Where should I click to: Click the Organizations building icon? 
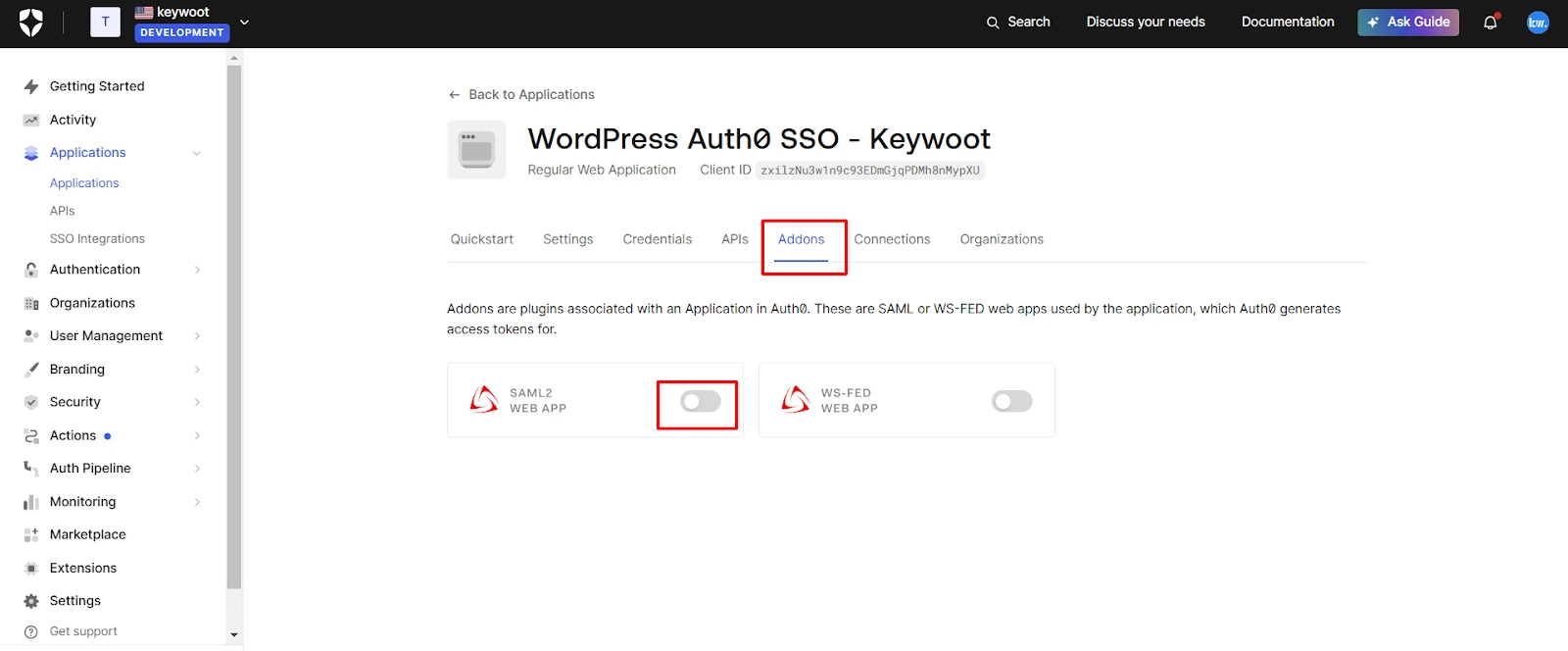point(31,303)
